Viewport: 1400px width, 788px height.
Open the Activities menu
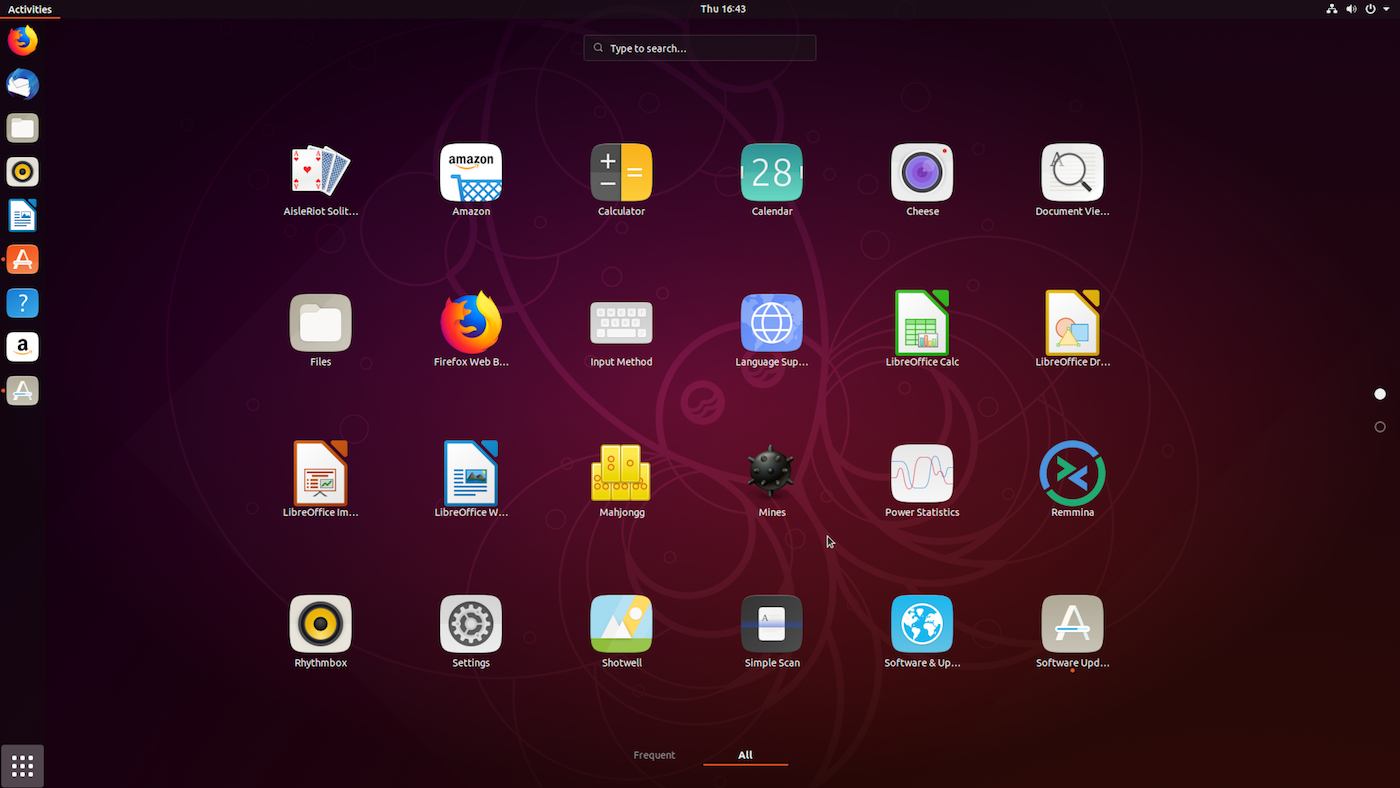point(30,9)
